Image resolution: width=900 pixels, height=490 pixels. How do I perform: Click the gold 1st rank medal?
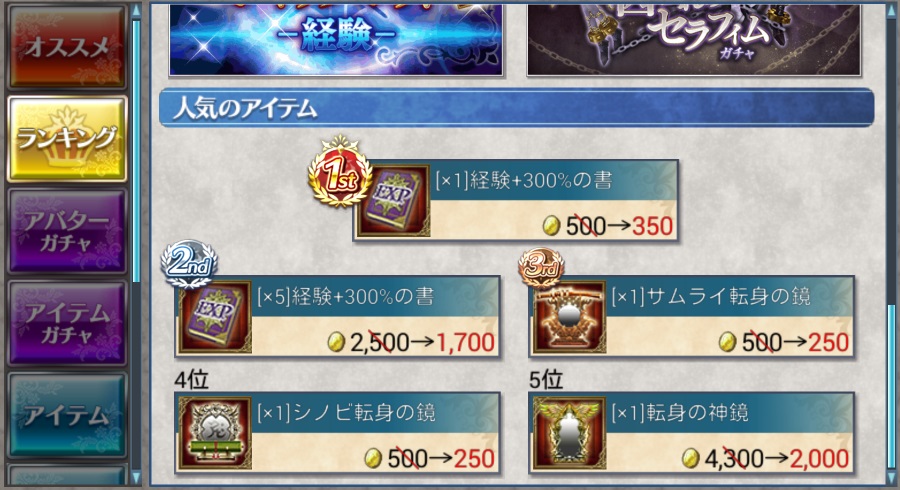pos(340,172)
